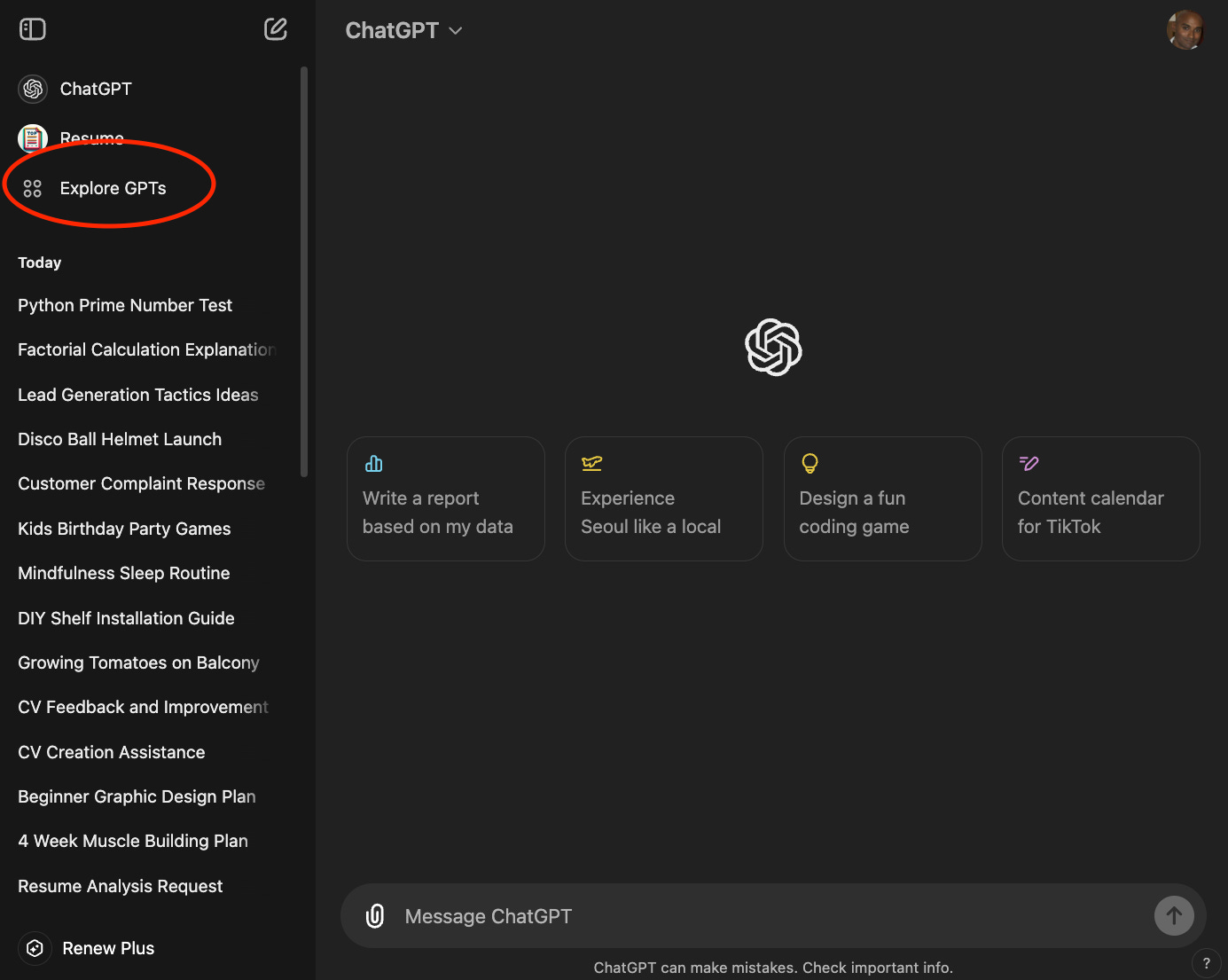Click the ChatGPT logo icon in the sidebar

[x=33, y=89]
